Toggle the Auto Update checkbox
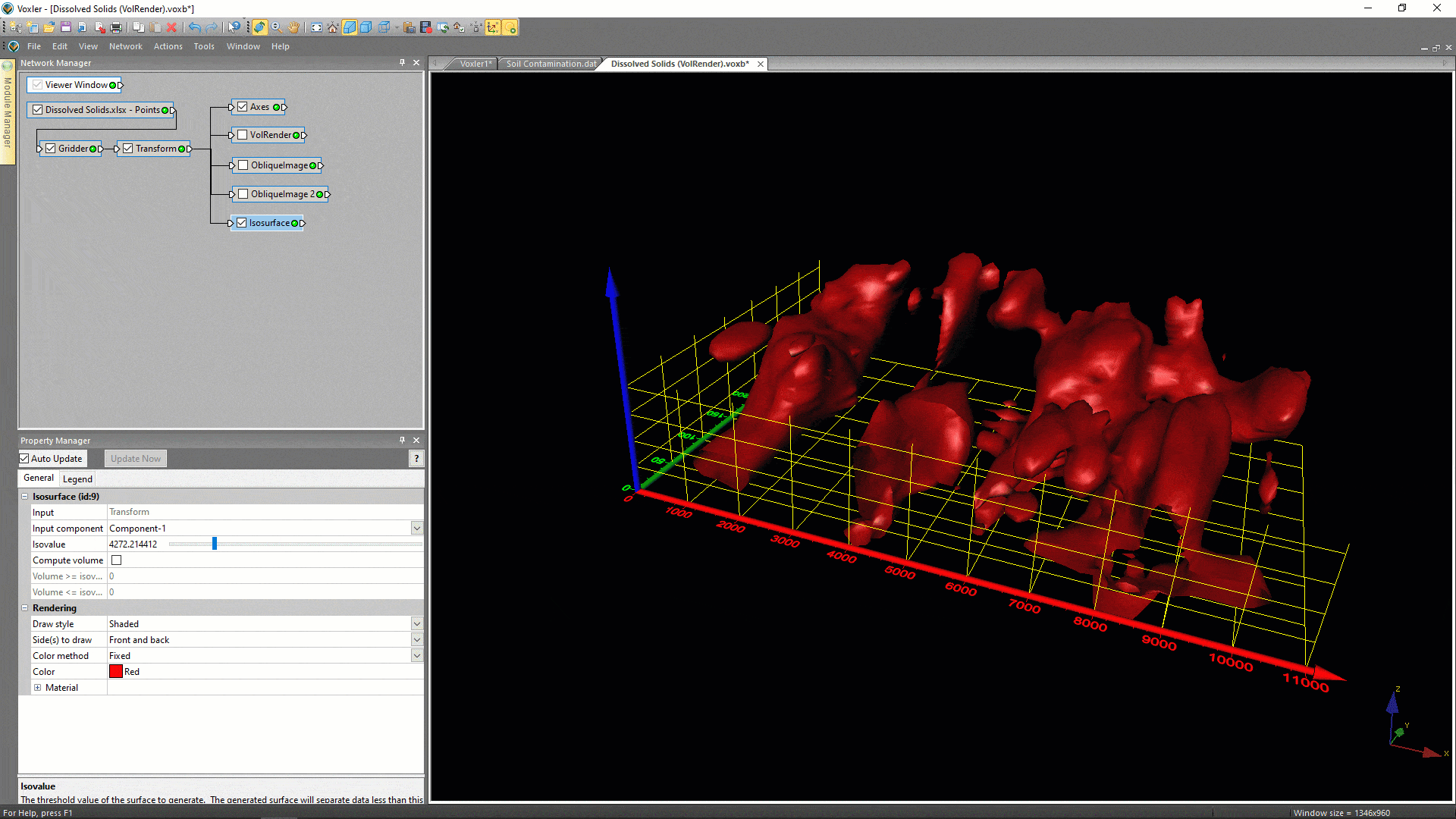 pyautogui.click(x=24, y=459)
